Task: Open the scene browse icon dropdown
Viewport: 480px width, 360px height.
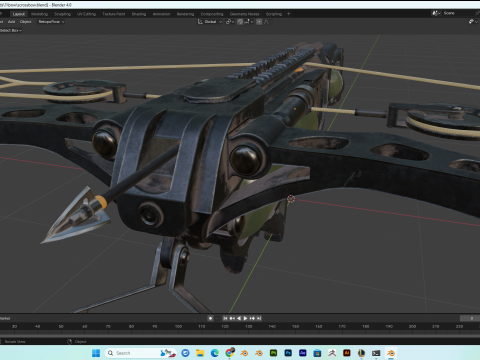Action: [x=436, y=13]
